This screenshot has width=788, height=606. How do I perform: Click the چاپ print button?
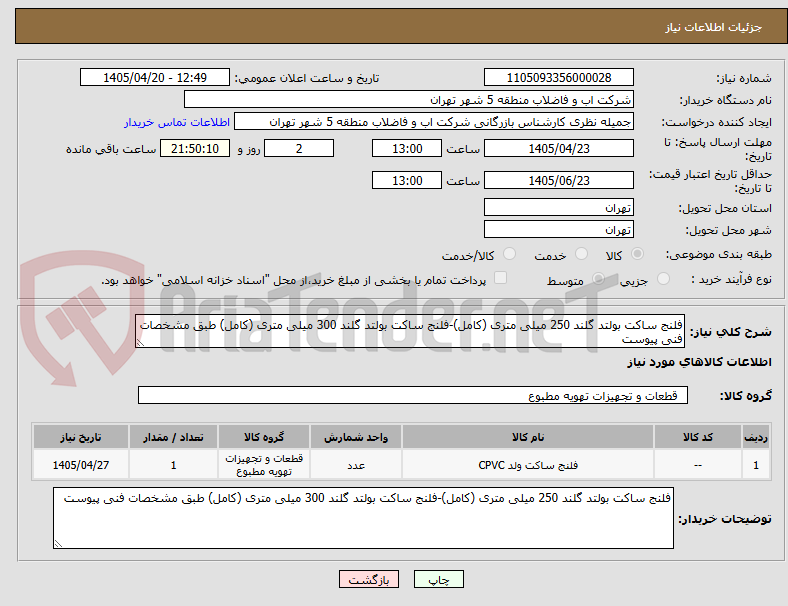(x=439, y=579)
